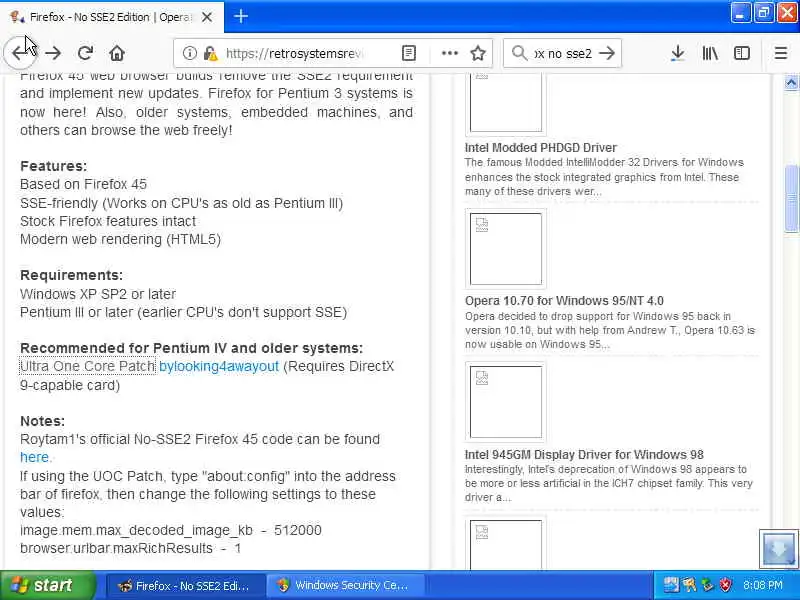This screenshot has height=600, width=800.
Task: Click text 'Based on Firefox 45'
Action: pyautogui.click(x=83, y=184)
